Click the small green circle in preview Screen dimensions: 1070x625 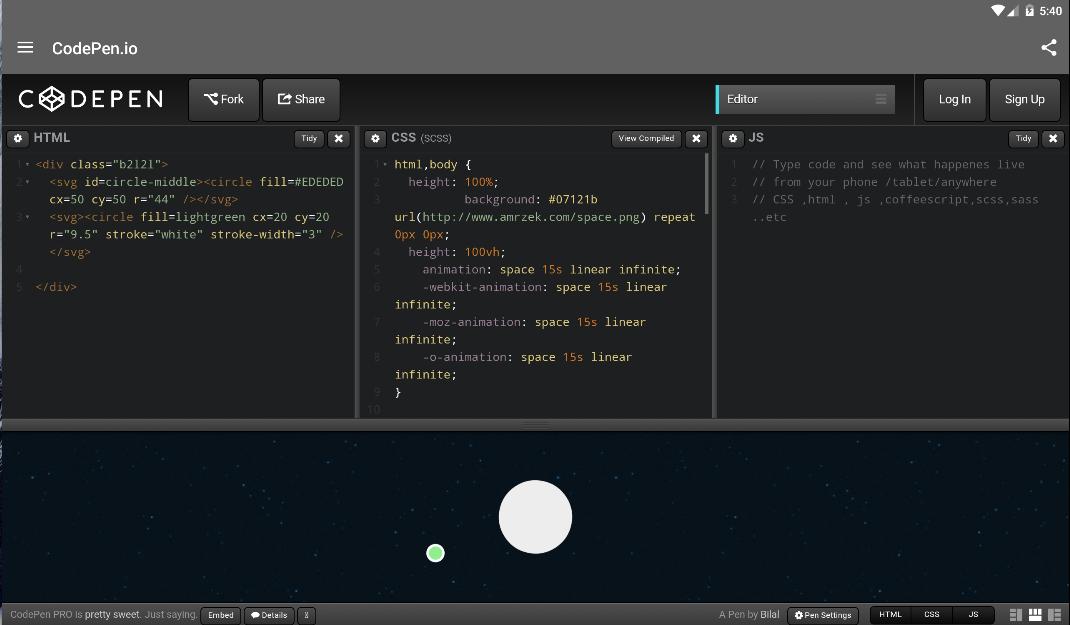(435, 553)
